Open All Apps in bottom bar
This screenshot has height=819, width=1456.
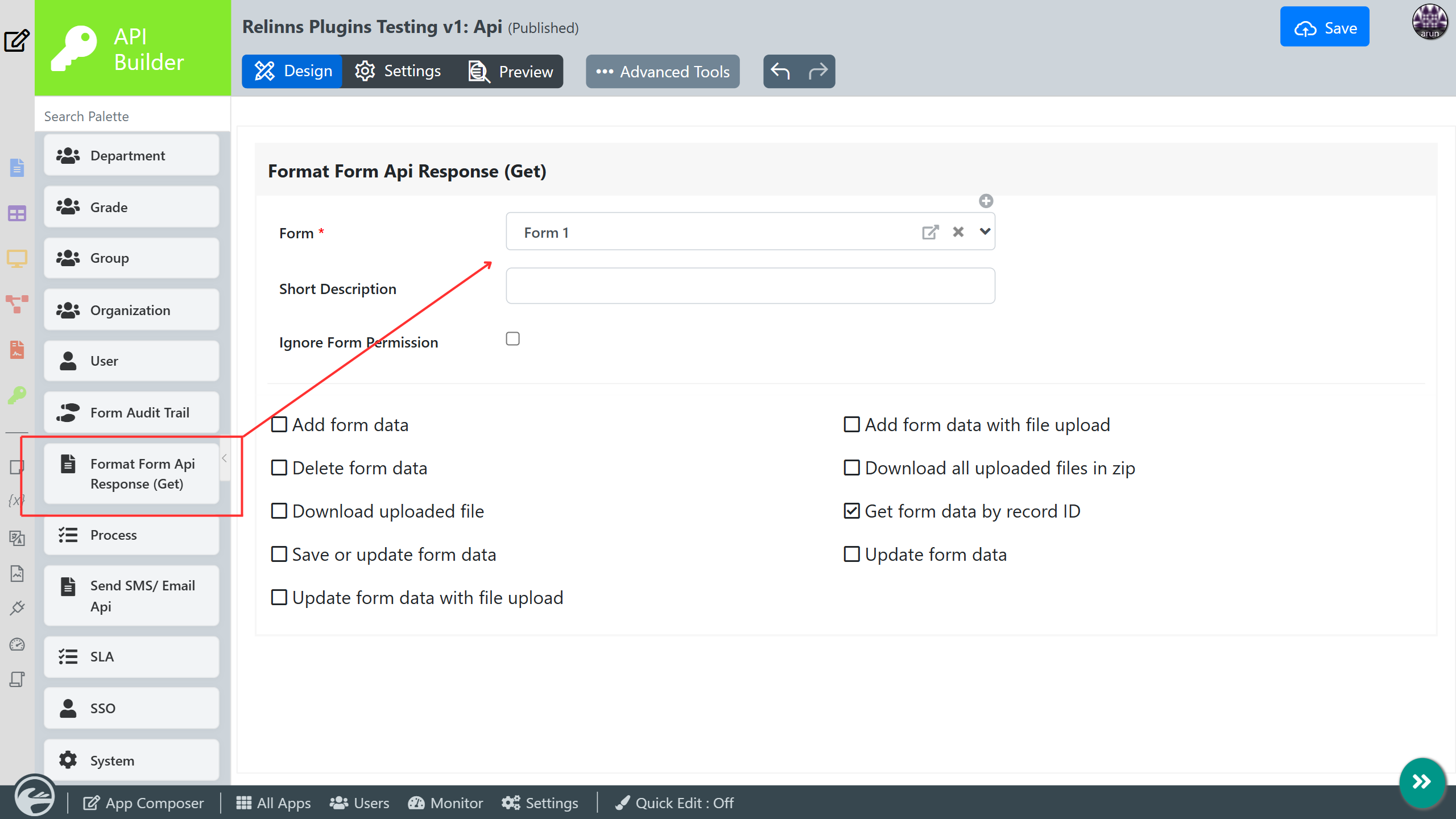click(274, 803)
